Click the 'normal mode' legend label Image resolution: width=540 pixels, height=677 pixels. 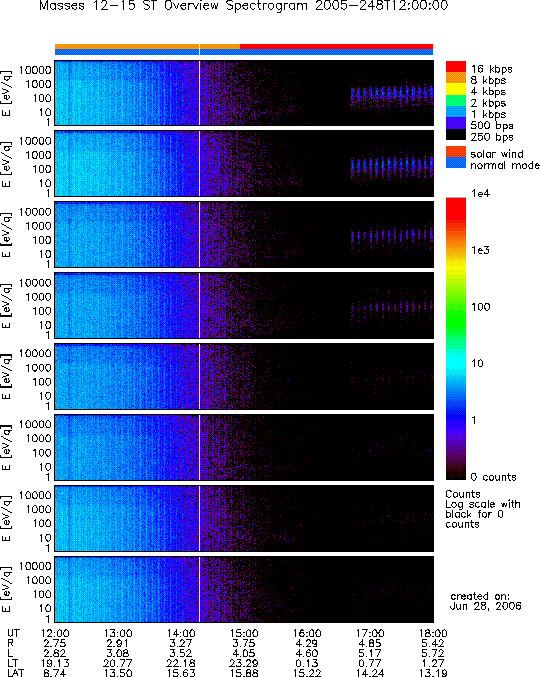click(505, 165)
